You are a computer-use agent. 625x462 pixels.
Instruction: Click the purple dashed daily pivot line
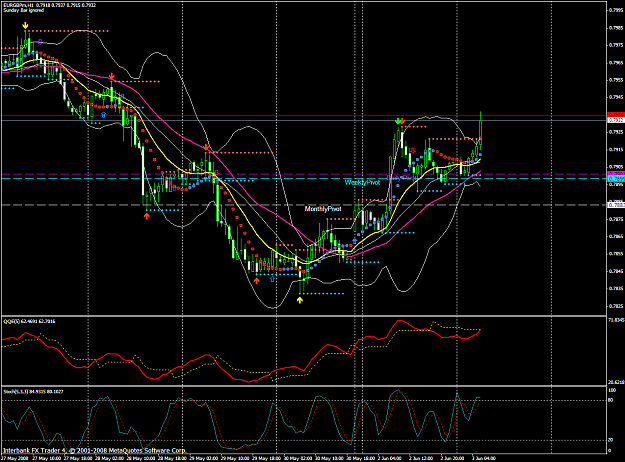(x=303, y=174)
